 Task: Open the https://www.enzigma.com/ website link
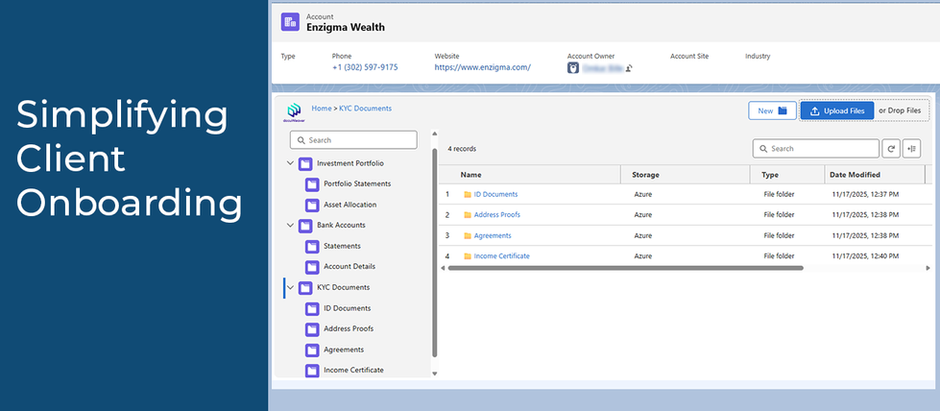pos(483,68)
